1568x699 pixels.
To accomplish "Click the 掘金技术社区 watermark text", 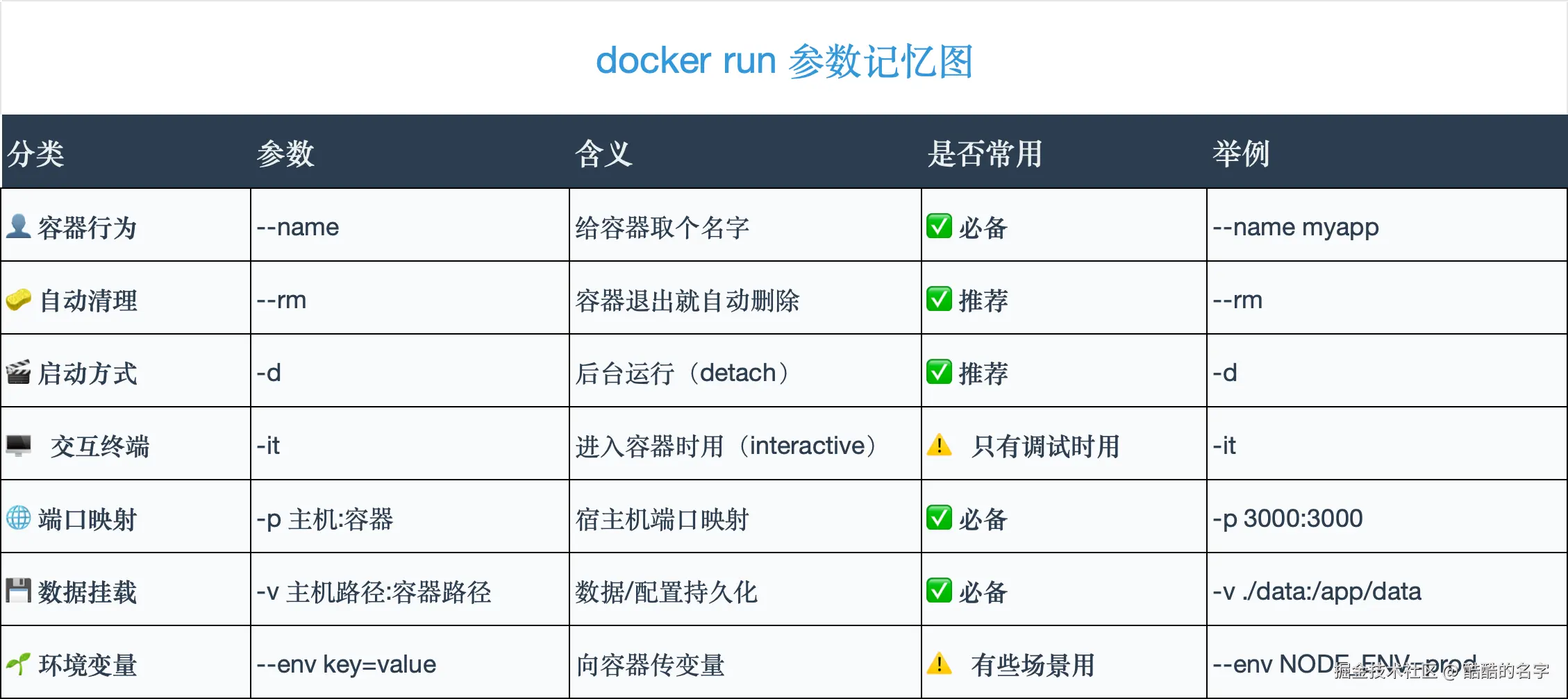I will [x=1385, y=671].
